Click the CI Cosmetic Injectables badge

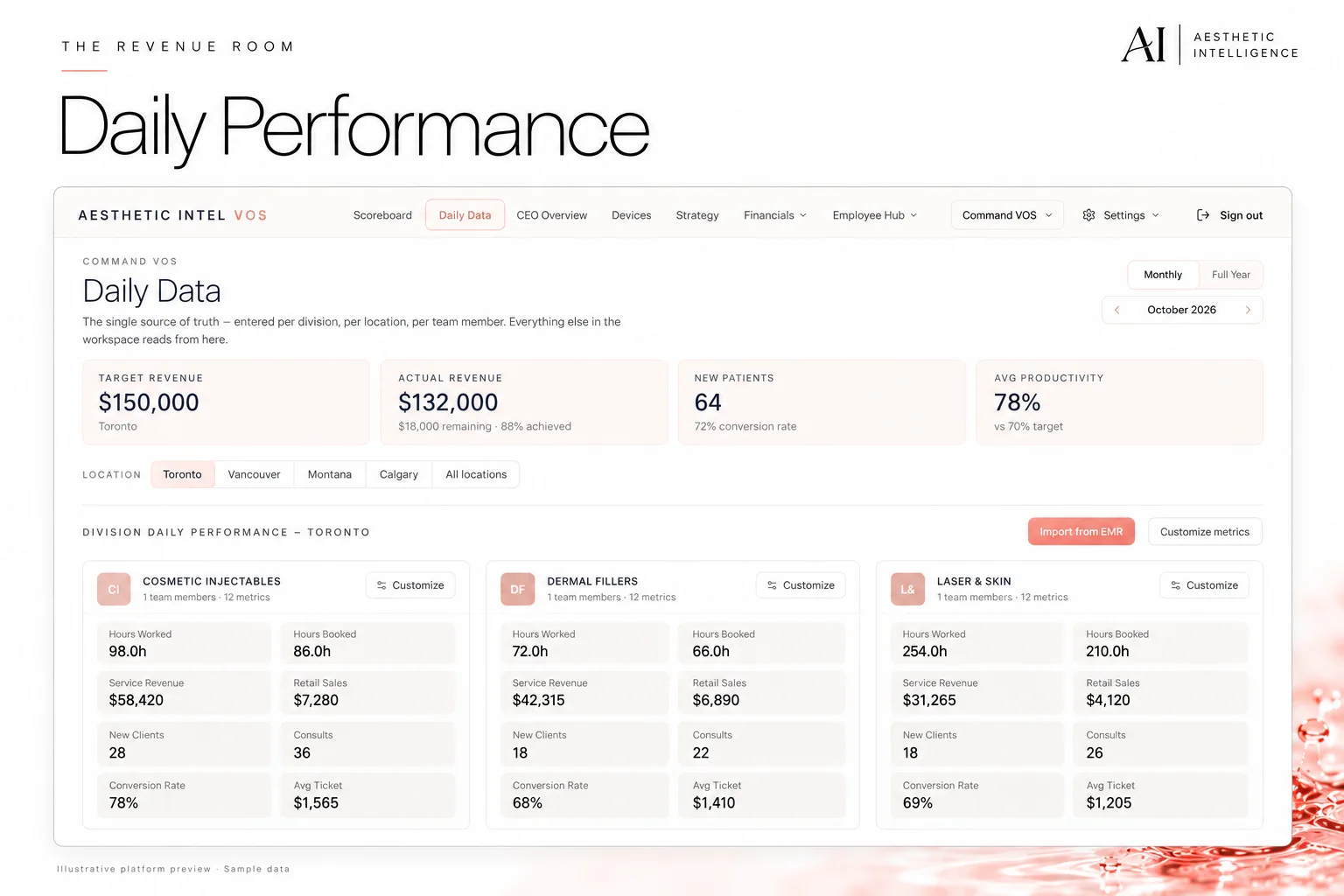[114, 590]
